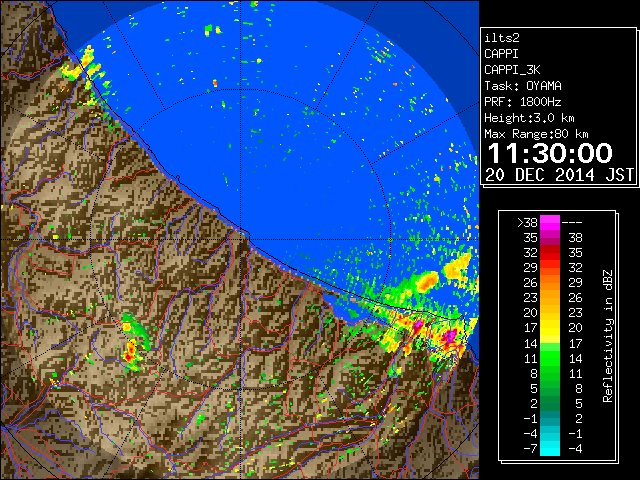Click the '>38' legend label

point(527,222)
